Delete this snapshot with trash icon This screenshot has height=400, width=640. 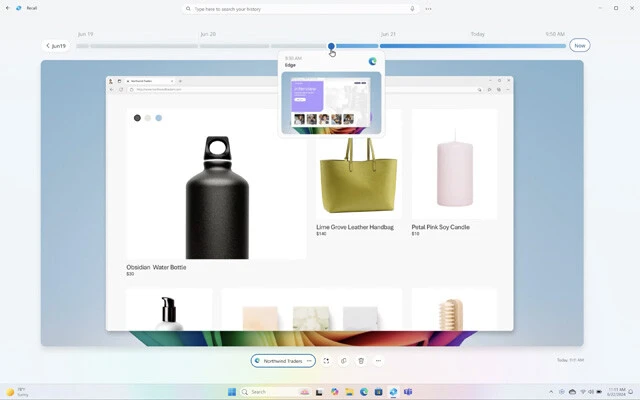pyautogui.click(x=360, y=360)
